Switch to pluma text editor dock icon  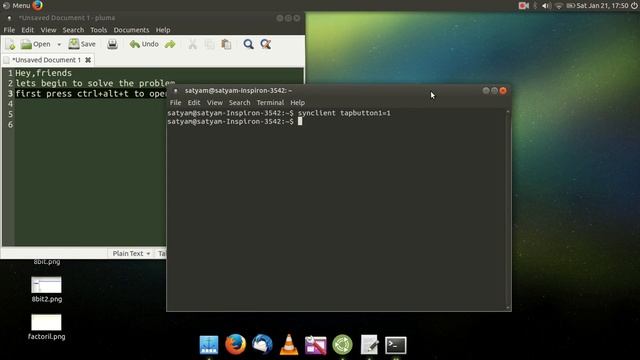tap(369, 345)
